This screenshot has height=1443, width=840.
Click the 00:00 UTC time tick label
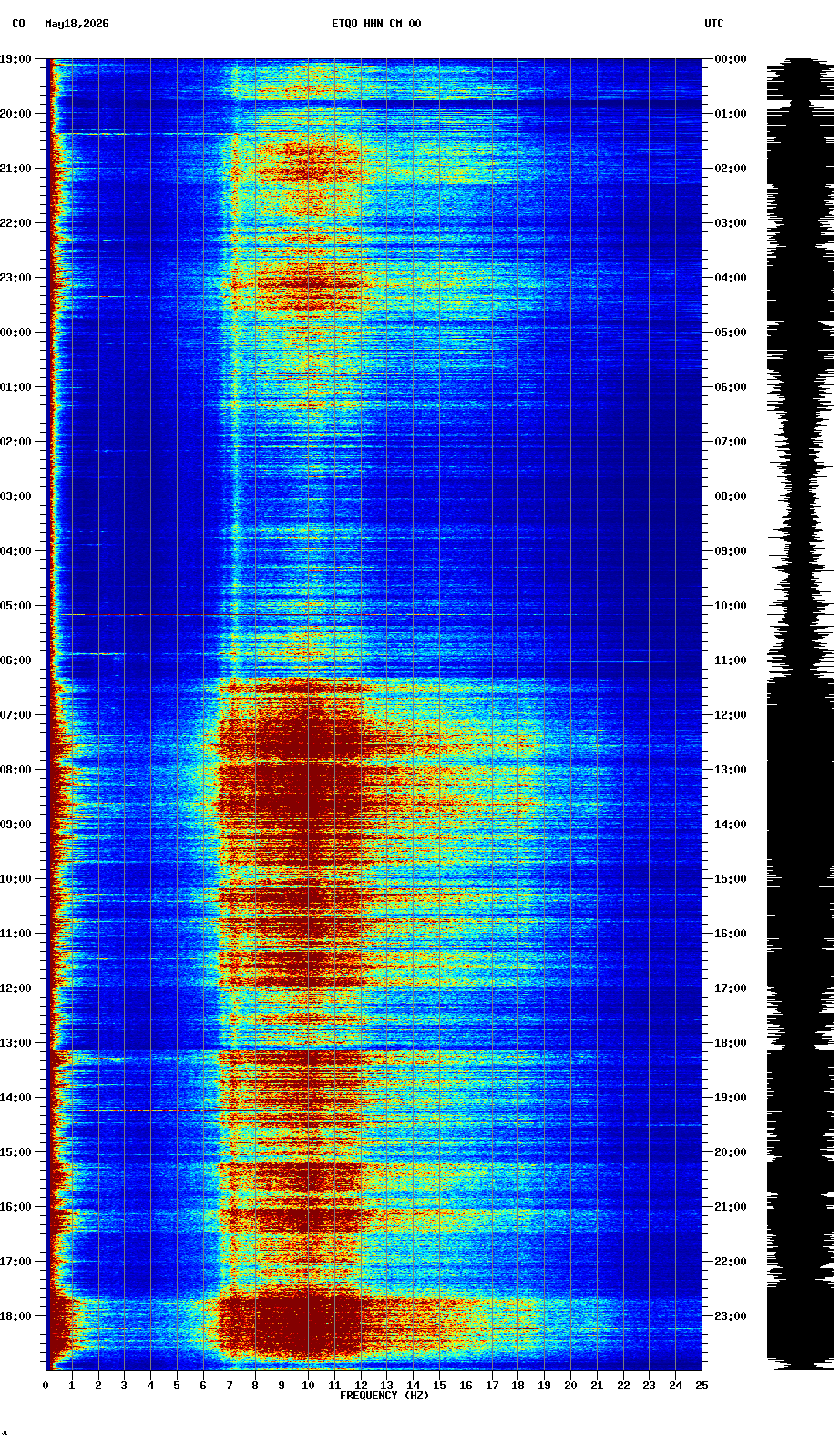point(732,59)
